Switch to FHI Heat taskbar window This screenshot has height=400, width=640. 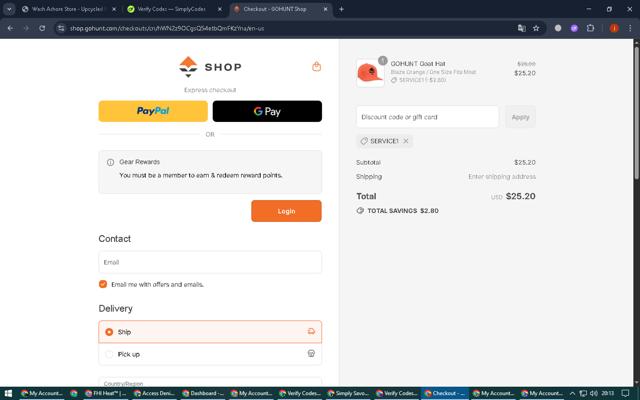pos(105,393)
